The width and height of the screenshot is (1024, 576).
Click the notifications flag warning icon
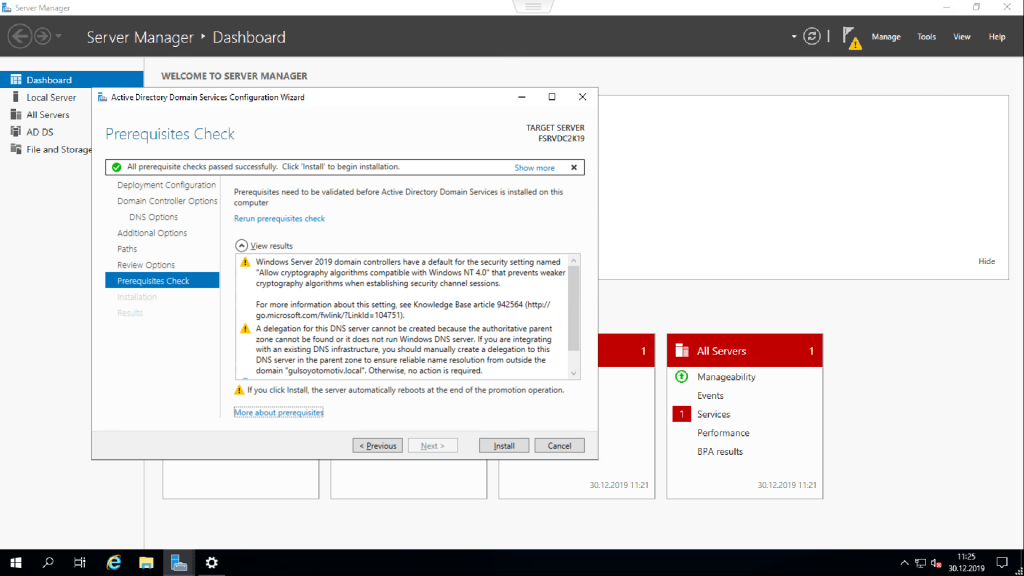pos(851,37)
